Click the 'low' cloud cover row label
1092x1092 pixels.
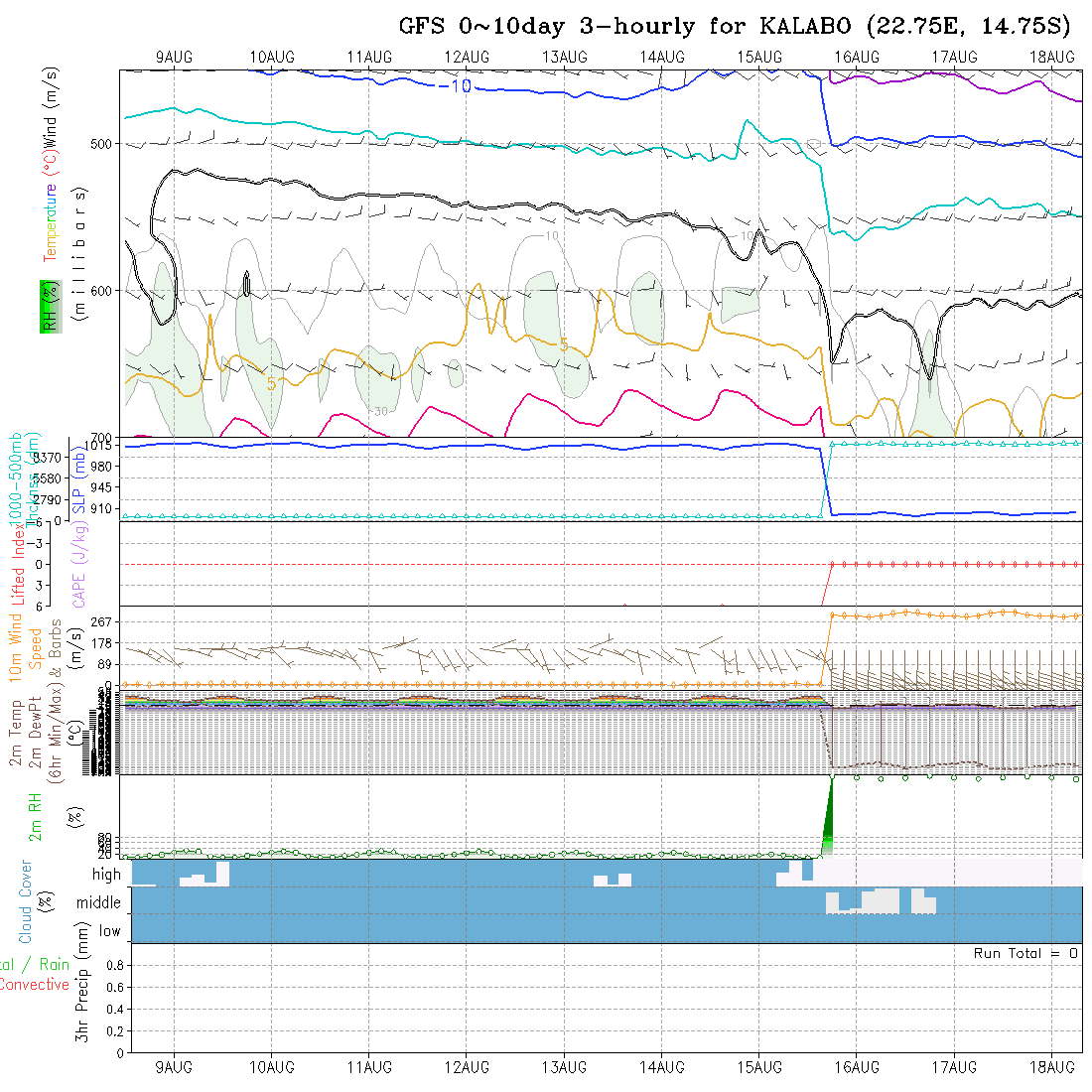tap(109, 931)
